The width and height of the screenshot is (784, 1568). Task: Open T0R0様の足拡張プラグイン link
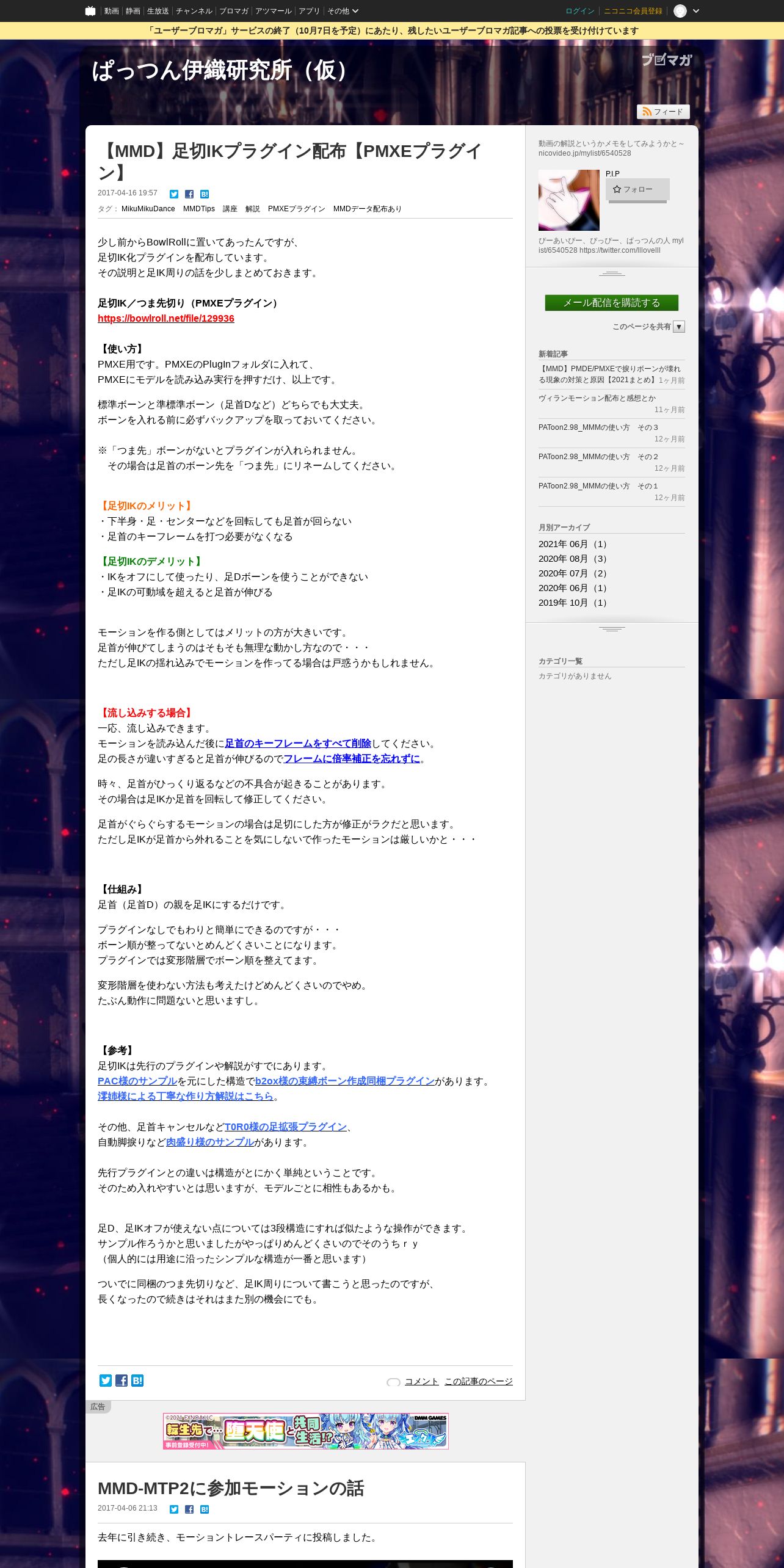tap(286, 1127)
